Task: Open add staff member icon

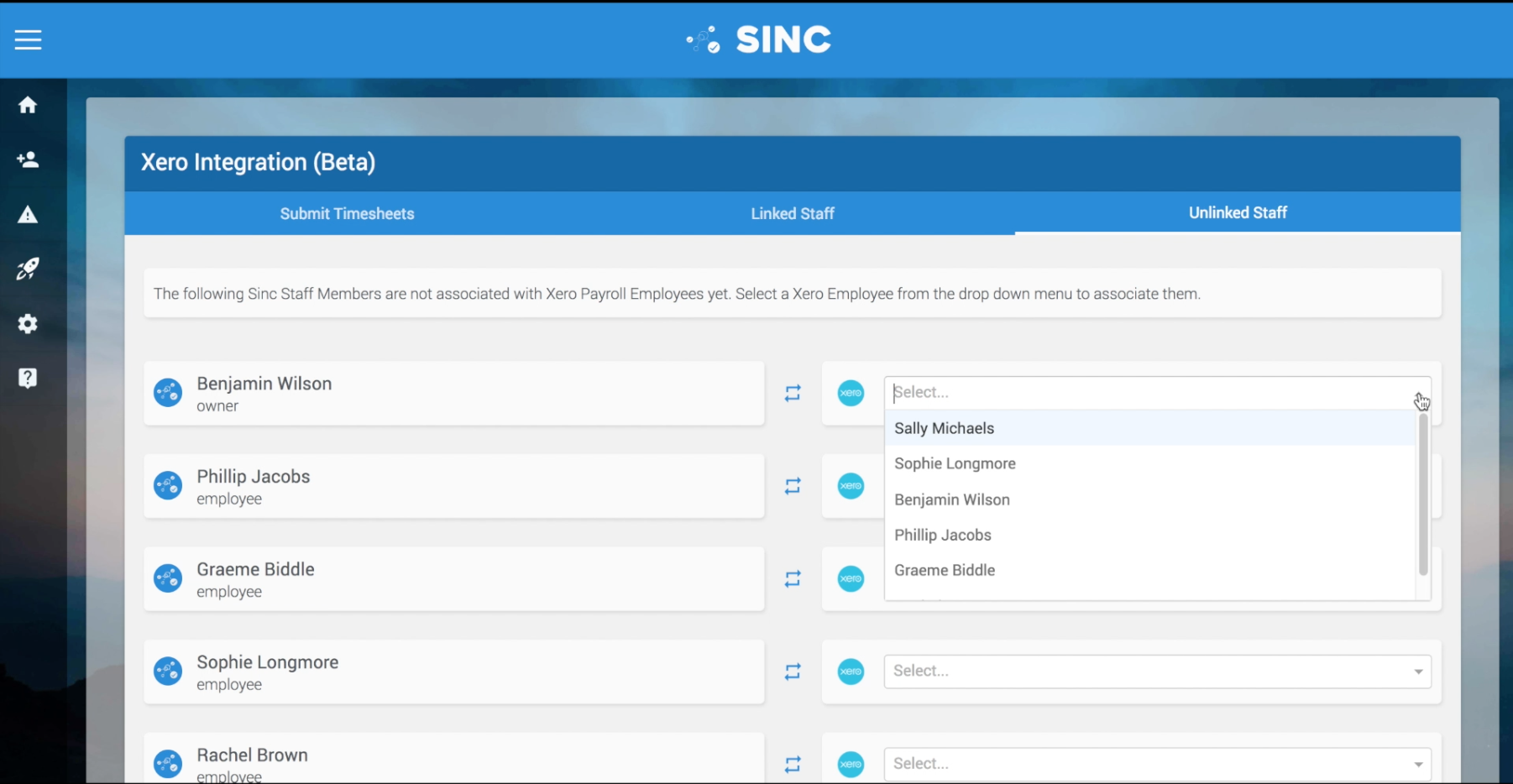Action: 28,159
